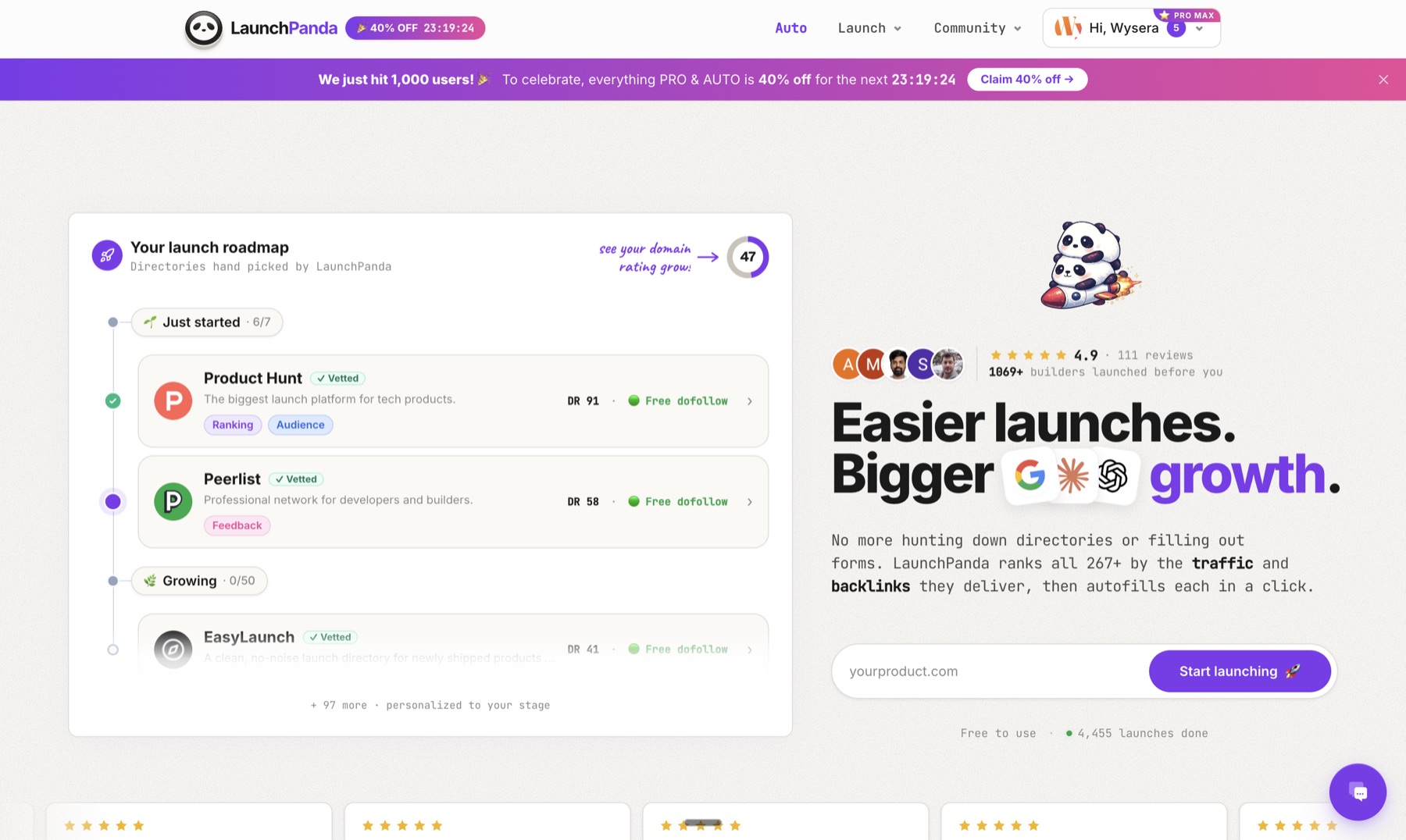Select the purple current-step marker for Peerlist

tap(113, 501)
